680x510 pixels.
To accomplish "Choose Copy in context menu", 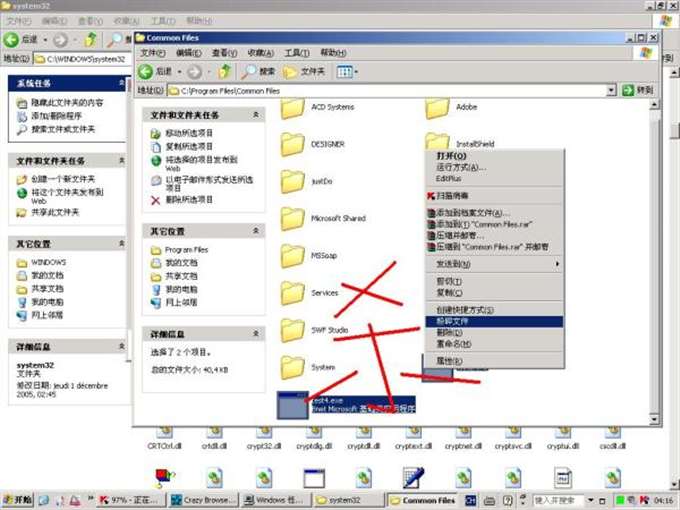I will click(x=494, y=293).
